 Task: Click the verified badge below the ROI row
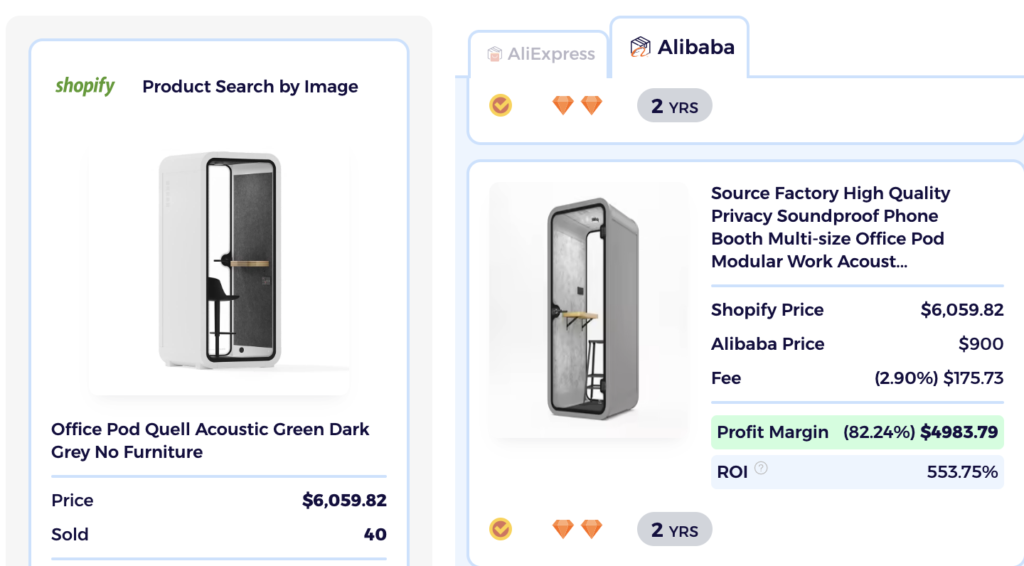click(500, 529)
